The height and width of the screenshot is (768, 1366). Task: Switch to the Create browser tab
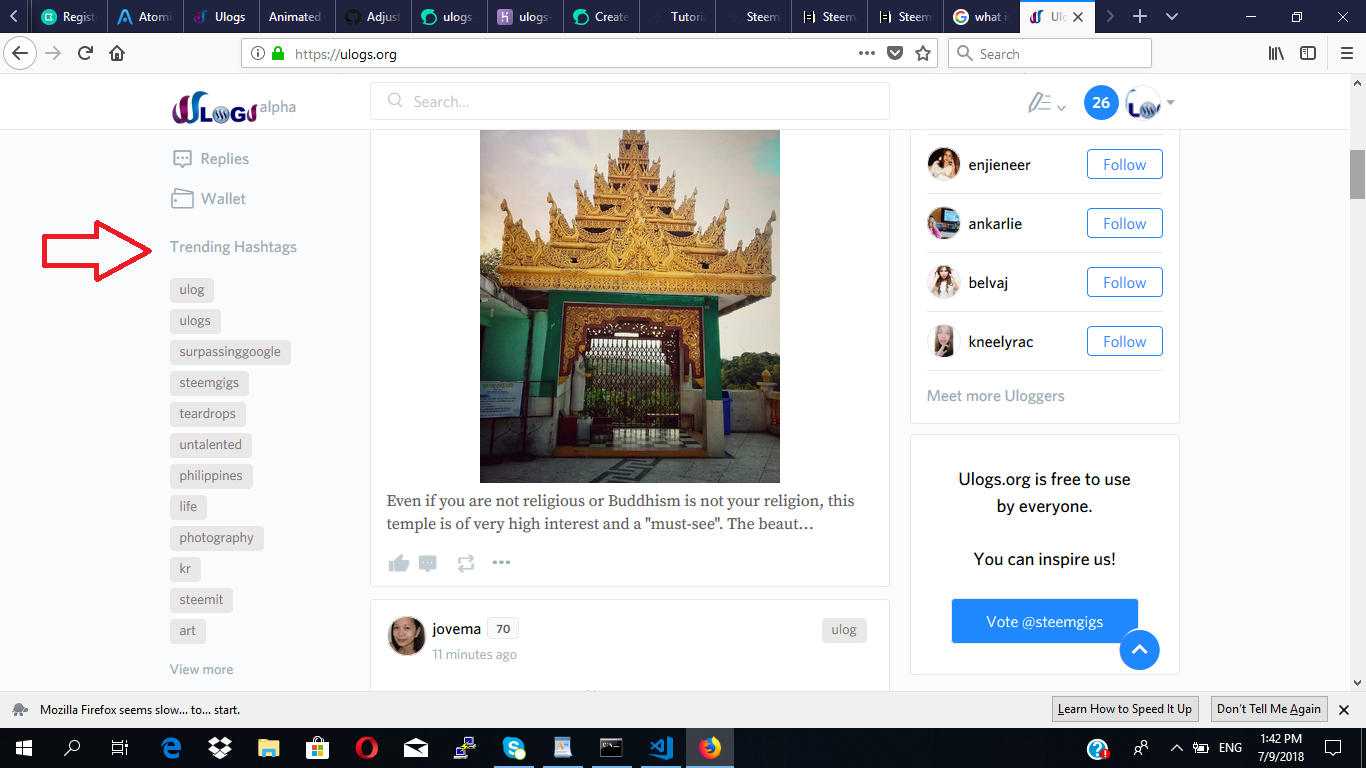[601, 16]
